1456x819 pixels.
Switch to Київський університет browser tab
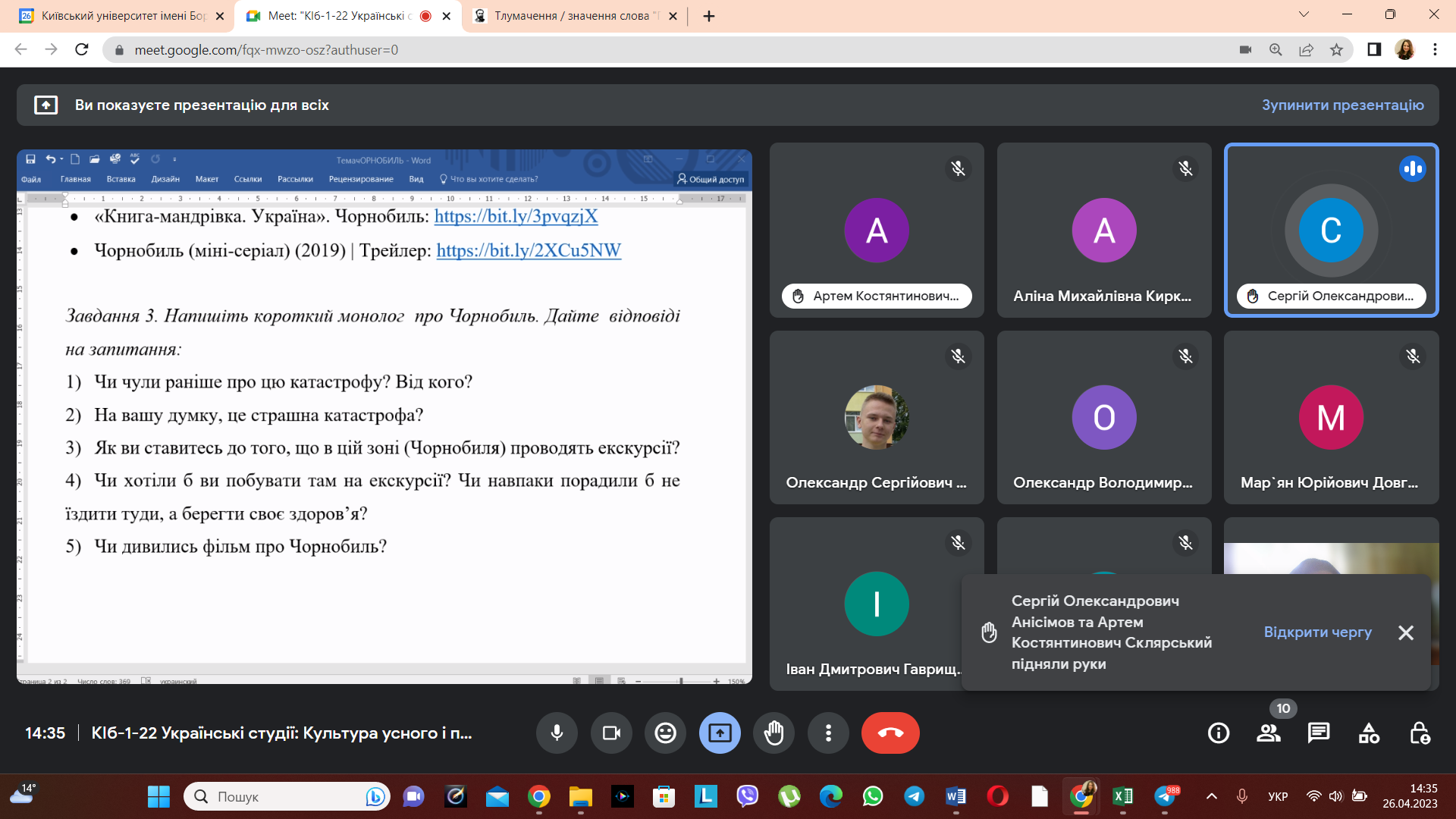click(x=121, y=16)
